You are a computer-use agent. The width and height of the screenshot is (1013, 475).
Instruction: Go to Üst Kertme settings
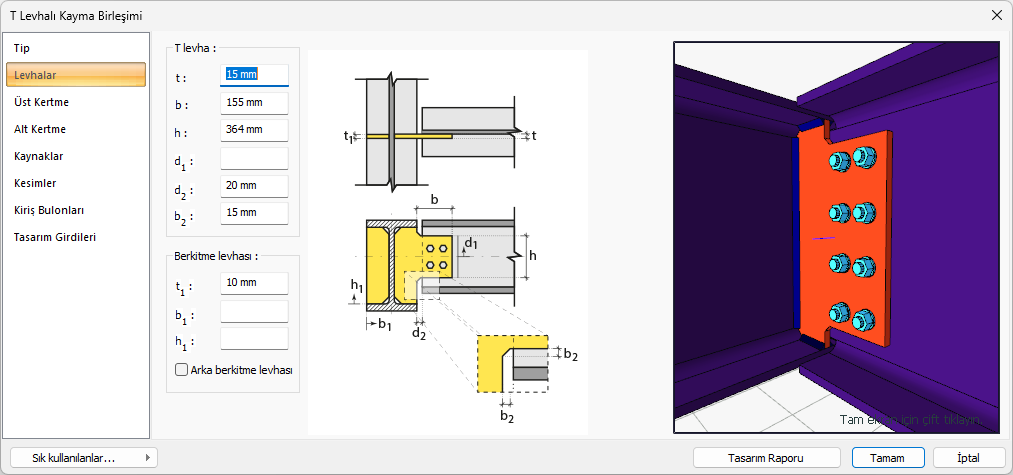point(76,102)
